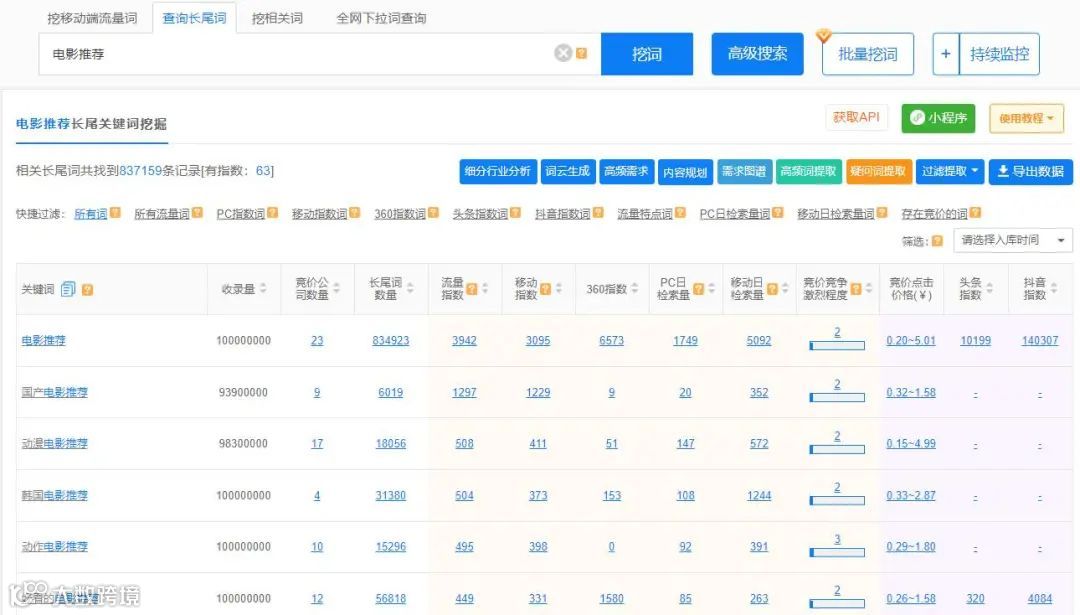Open the 请选择入库时间 dropdown

1013,240
